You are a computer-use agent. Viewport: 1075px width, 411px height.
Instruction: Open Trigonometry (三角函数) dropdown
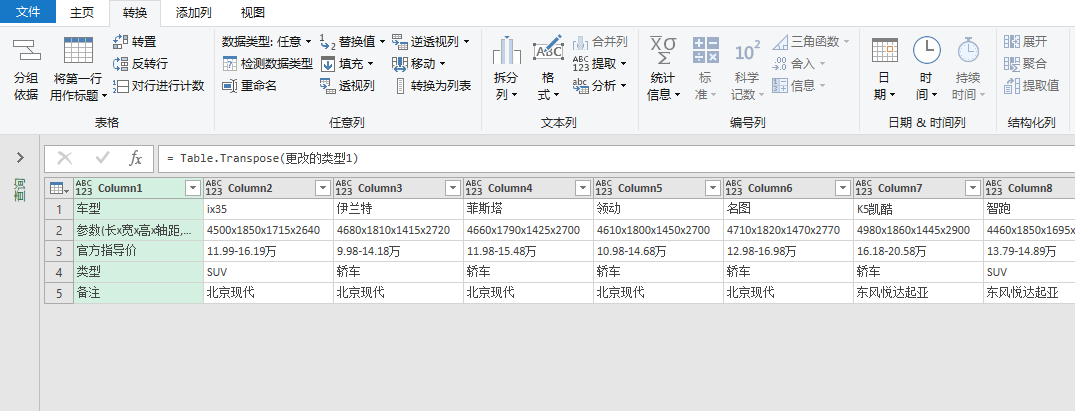click(x=811, y=42)
